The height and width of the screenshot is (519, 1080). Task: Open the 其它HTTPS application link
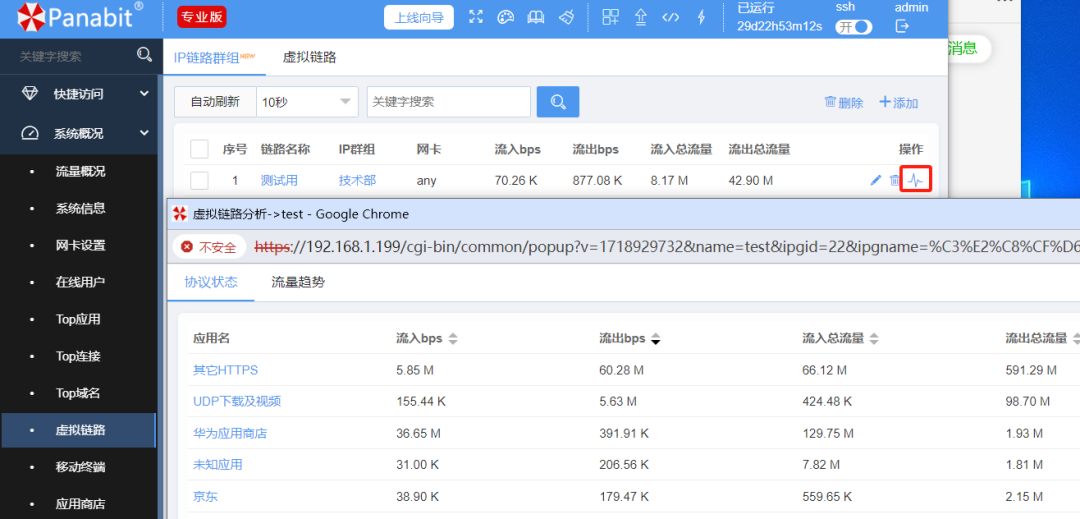[x=225, y=370]
